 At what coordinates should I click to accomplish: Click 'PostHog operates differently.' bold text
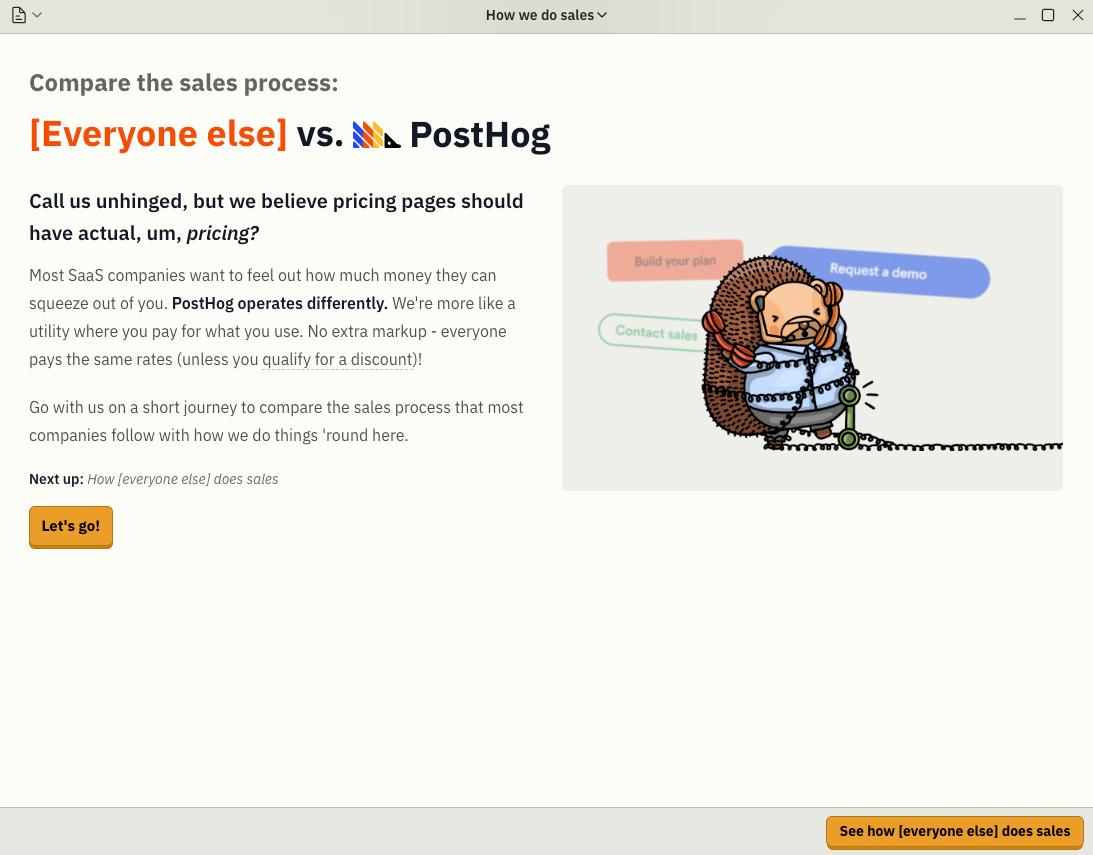280,304
